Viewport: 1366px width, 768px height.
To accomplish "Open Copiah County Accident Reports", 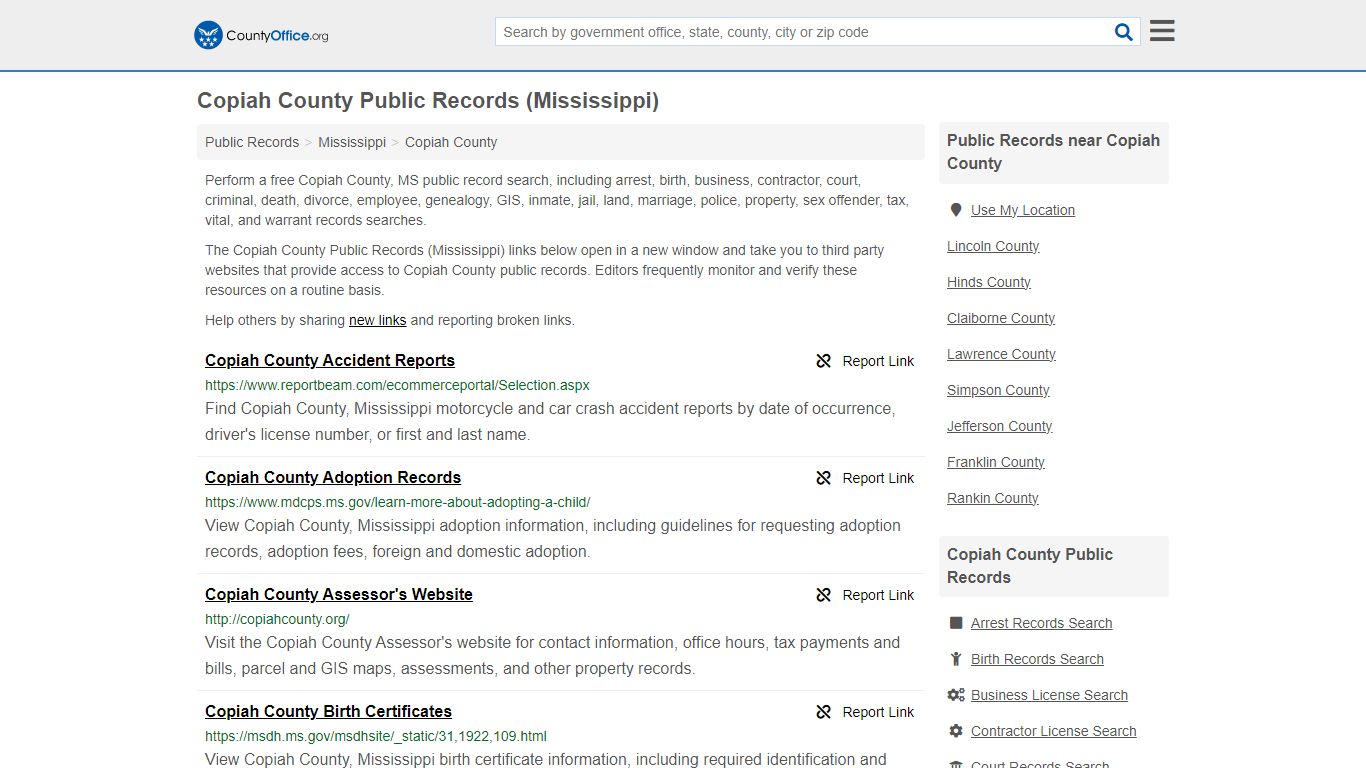I will coord(330,361).
